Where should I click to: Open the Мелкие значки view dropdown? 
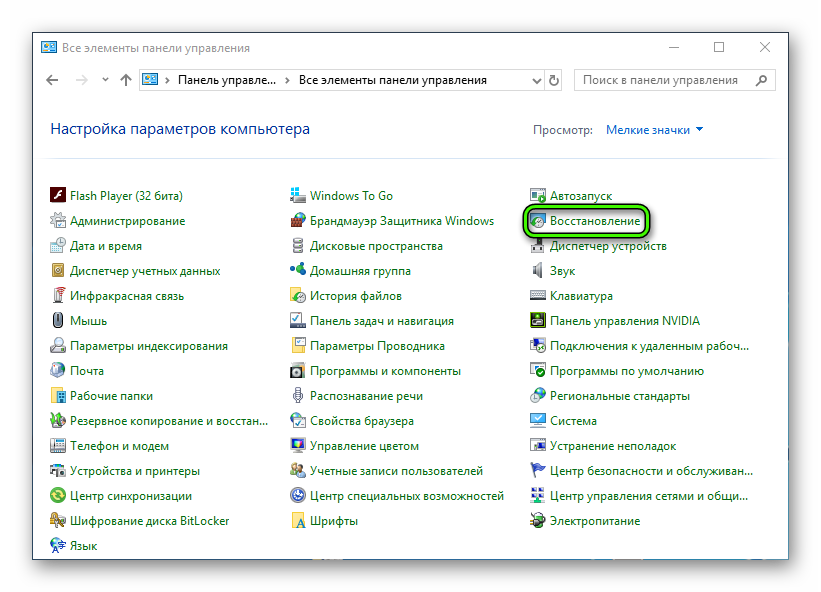pyautogui.click(x=654, y=130)
